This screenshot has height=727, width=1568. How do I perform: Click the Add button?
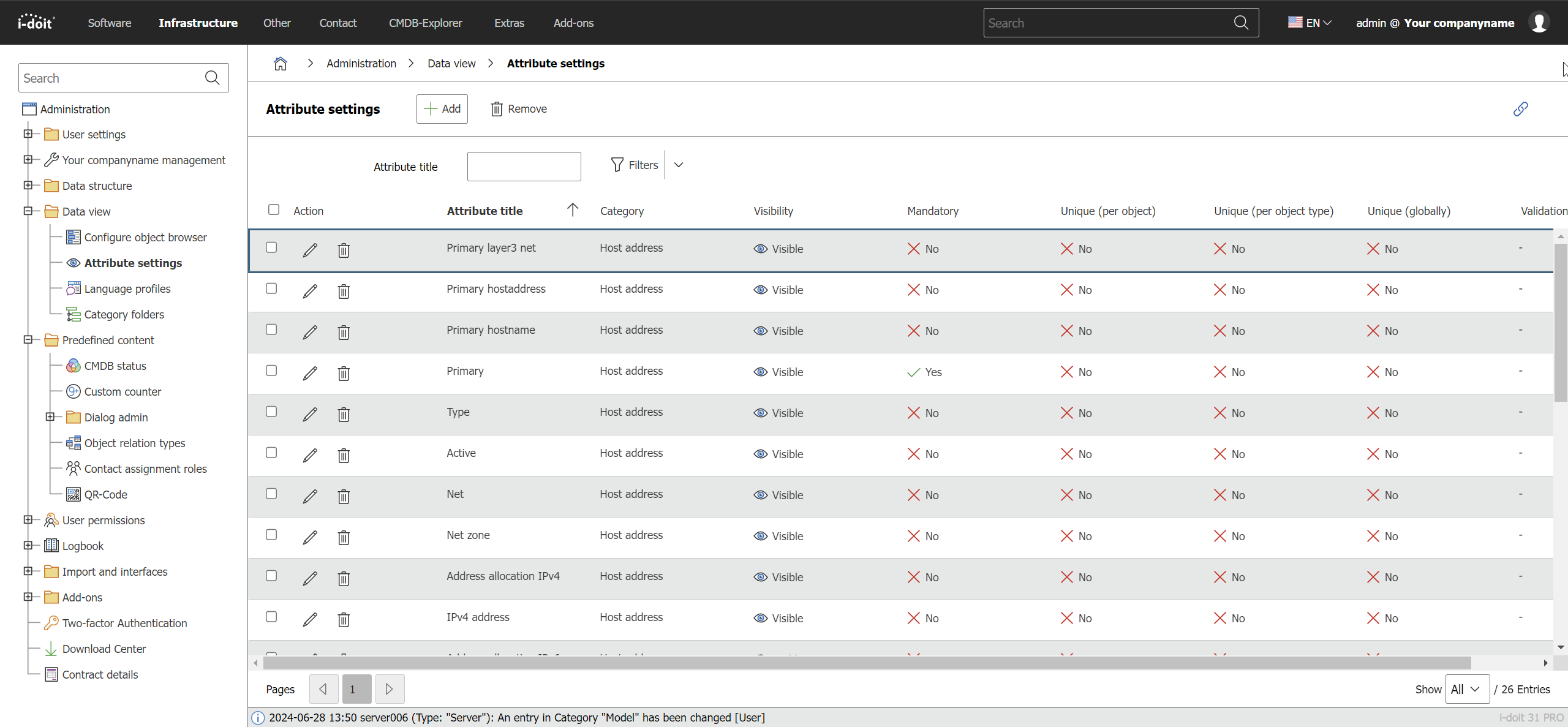(x=442, y=109)
